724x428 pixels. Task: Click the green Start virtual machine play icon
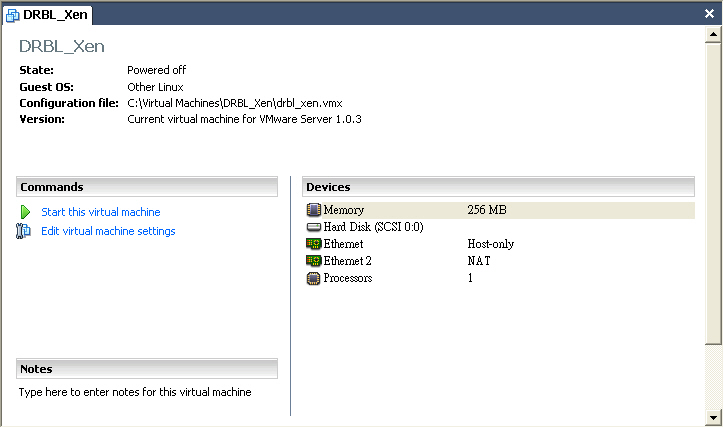25,212
